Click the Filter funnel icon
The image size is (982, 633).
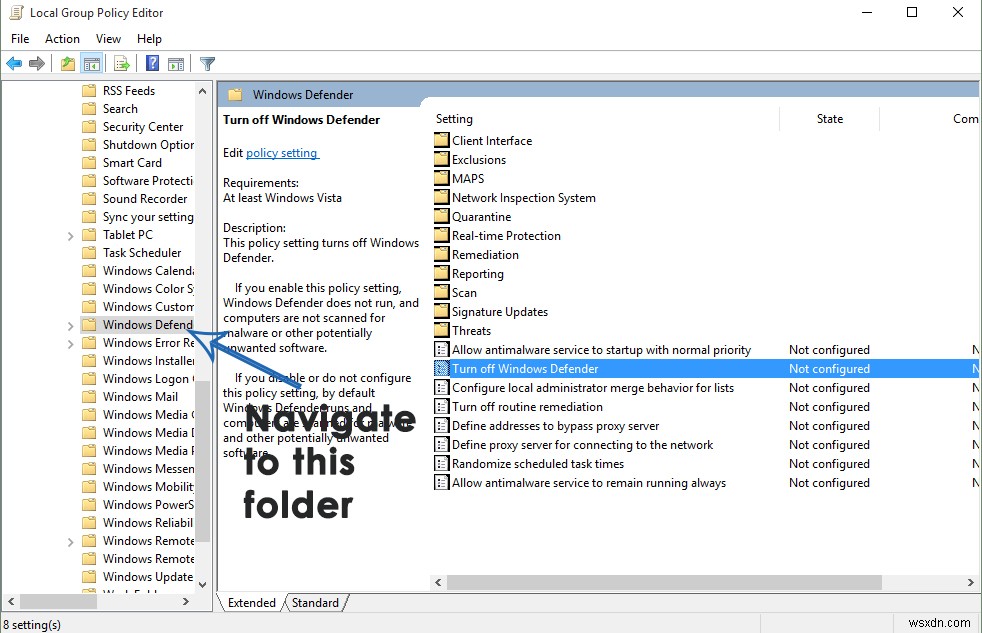pos(207,63)
